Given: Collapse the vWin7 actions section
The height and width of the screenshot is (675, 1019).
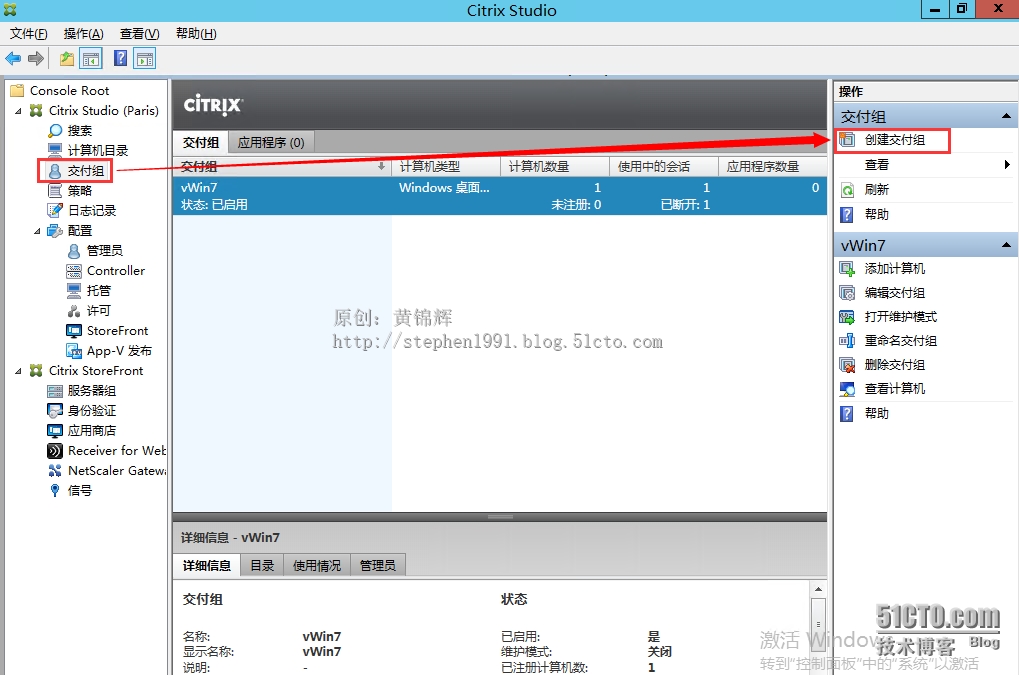Looking at the screenshot, I should [x=1006, y=245].
